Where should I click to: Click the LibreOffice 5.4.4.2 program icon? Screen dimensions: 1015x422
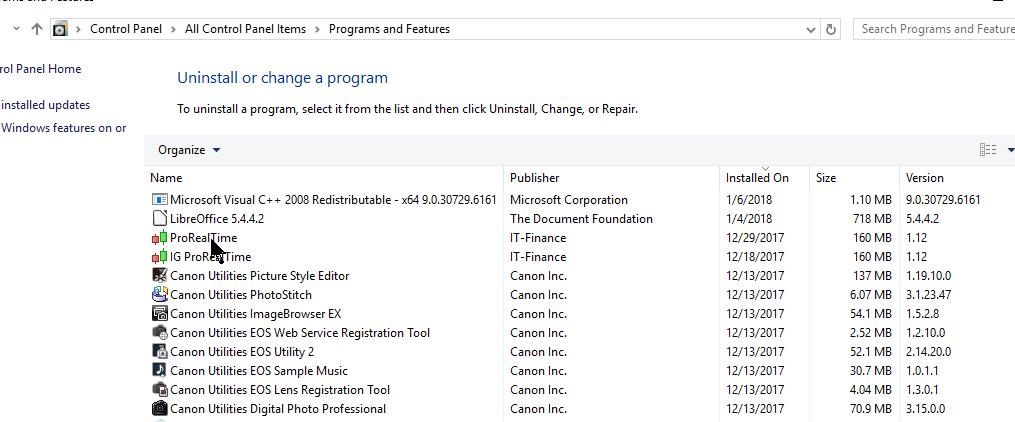coord(160,219)
